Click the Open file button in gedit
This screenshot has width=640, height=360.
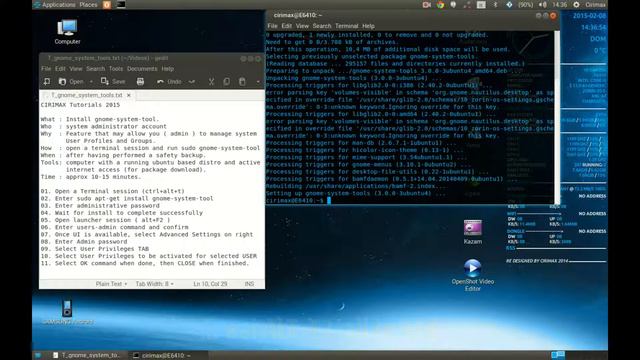71,82
